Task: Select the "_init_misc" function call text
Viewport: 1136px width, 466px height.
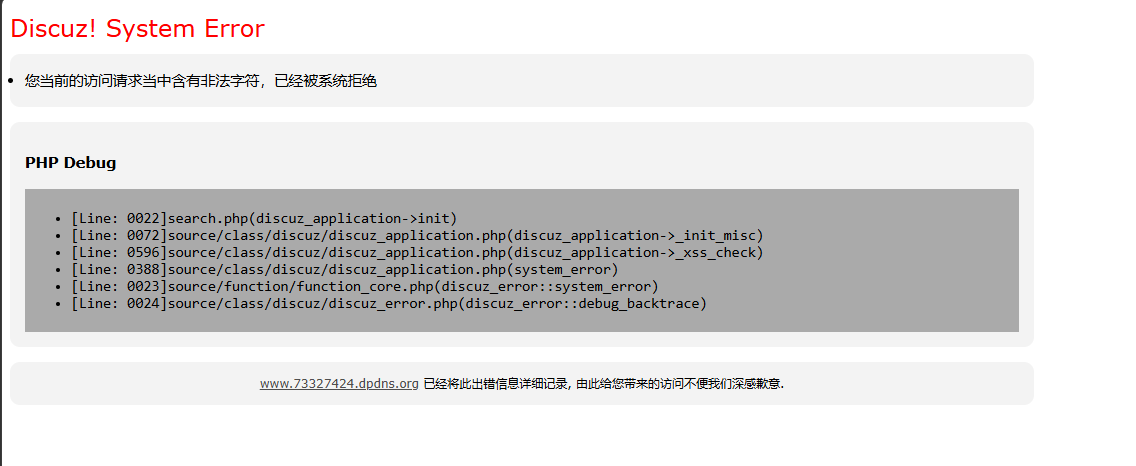Action: (x=716, y=235)
